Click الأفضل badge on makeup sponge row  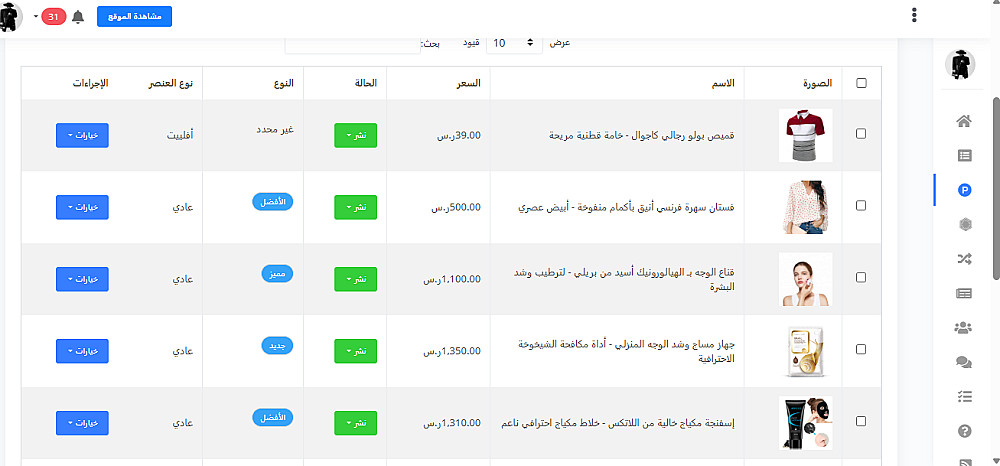tap(273, 418)
